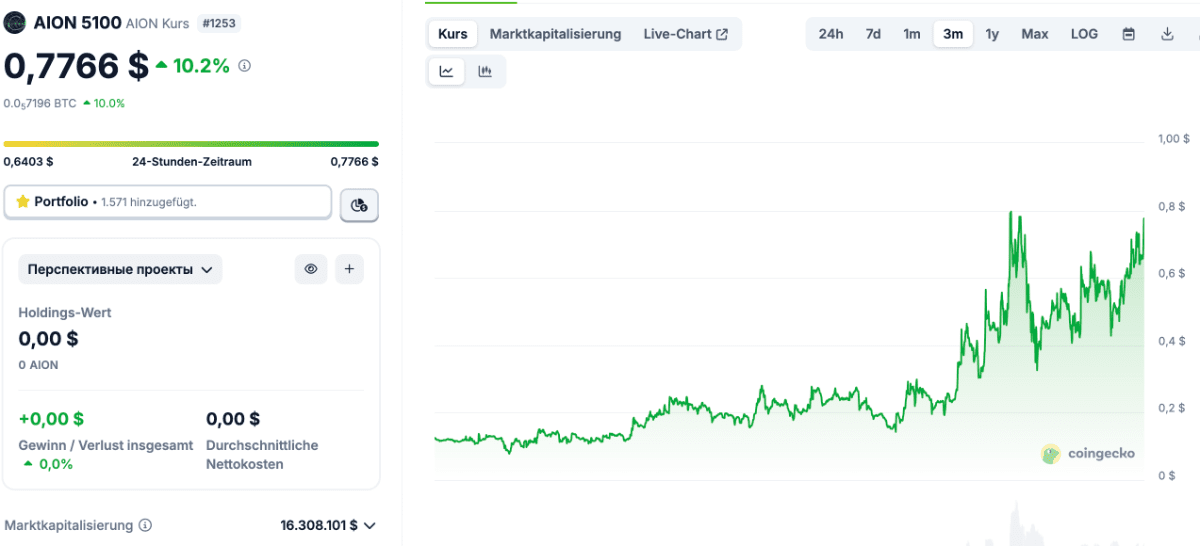
Task: Download chart data with the download icon
Action: (1167, 34)
